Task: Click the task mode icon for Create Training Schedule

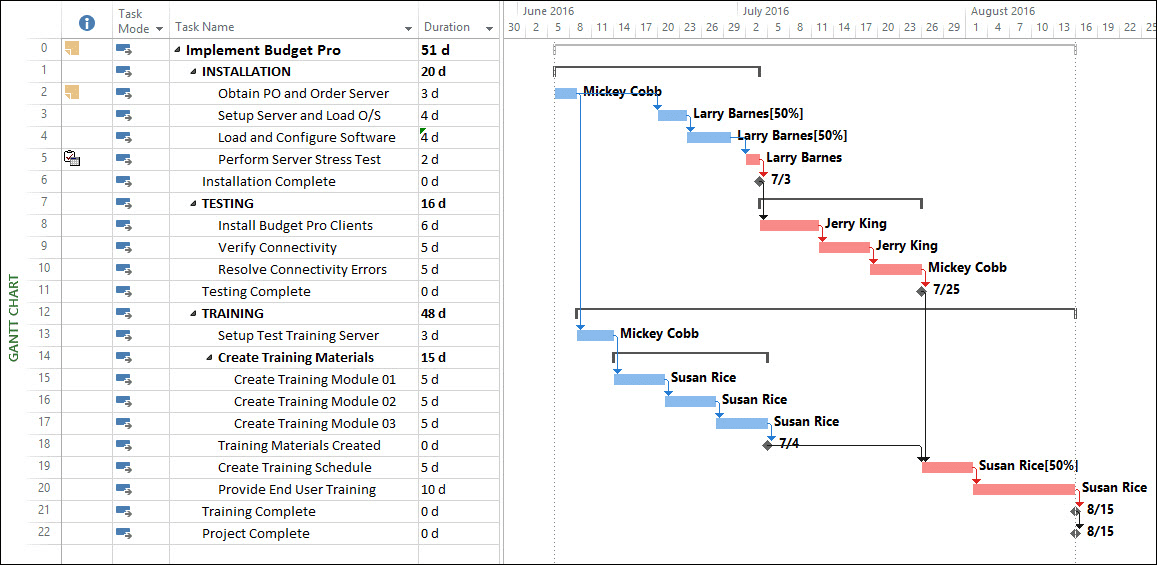Action: [x=123, y=468]
